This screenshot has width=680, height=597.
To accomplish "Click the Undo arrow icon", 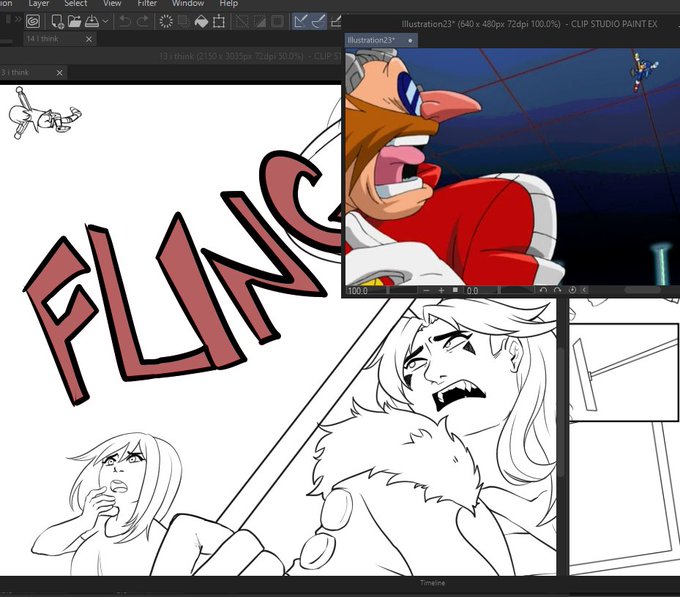I will 125,21.
